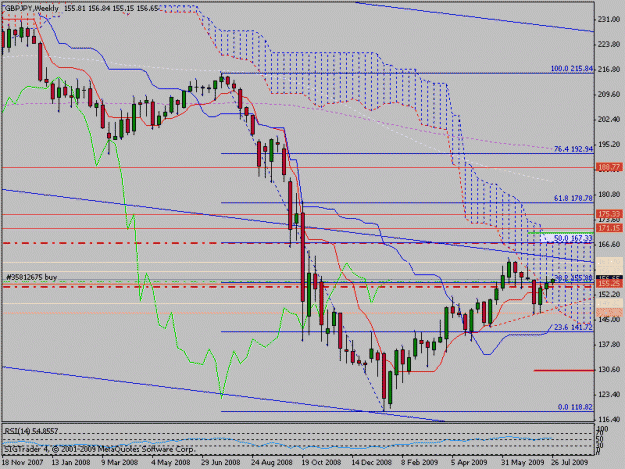Click the light blue RSI line in indicator panel
The width and height of the screenshot is (625, 469).
point(279,442)
